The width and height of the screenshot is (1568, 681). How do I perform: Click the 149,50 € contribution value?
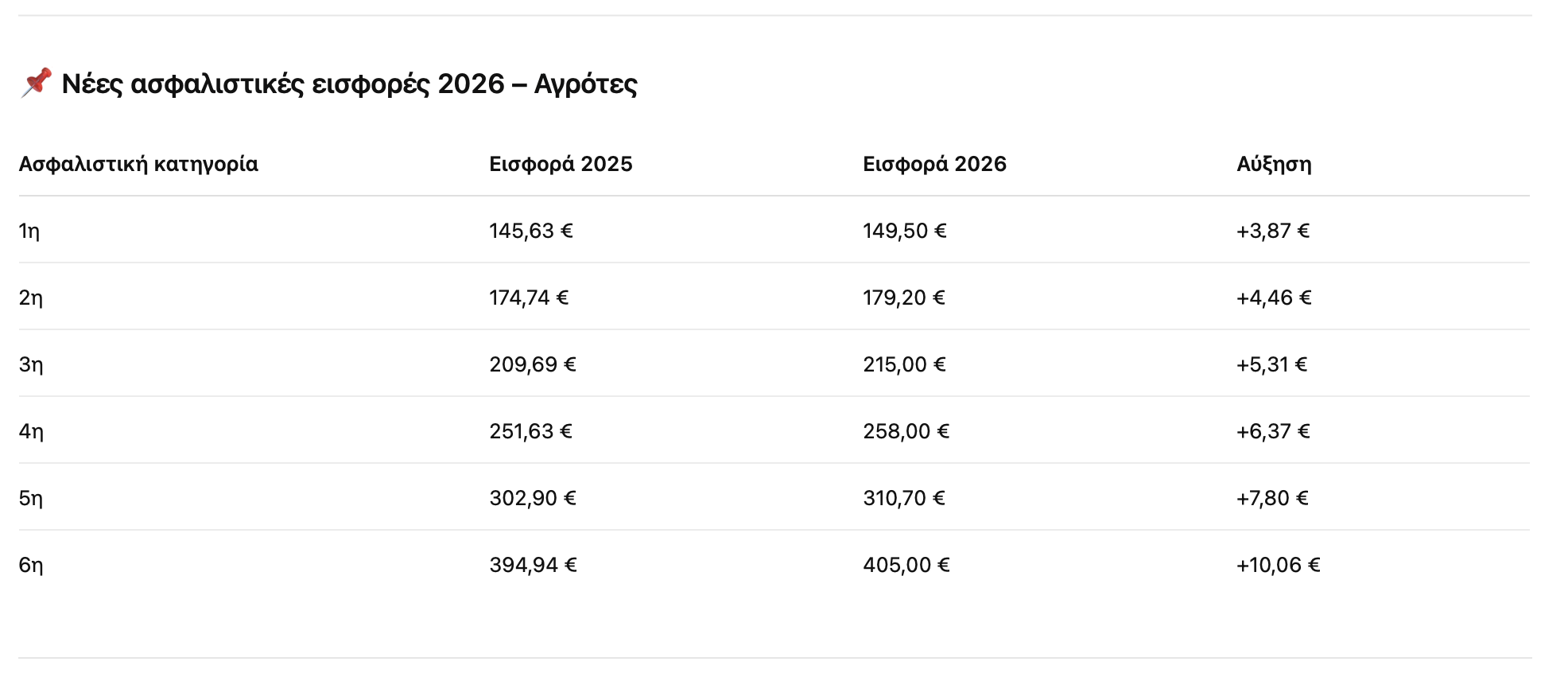pyautogui.click(x=904, y=231)
